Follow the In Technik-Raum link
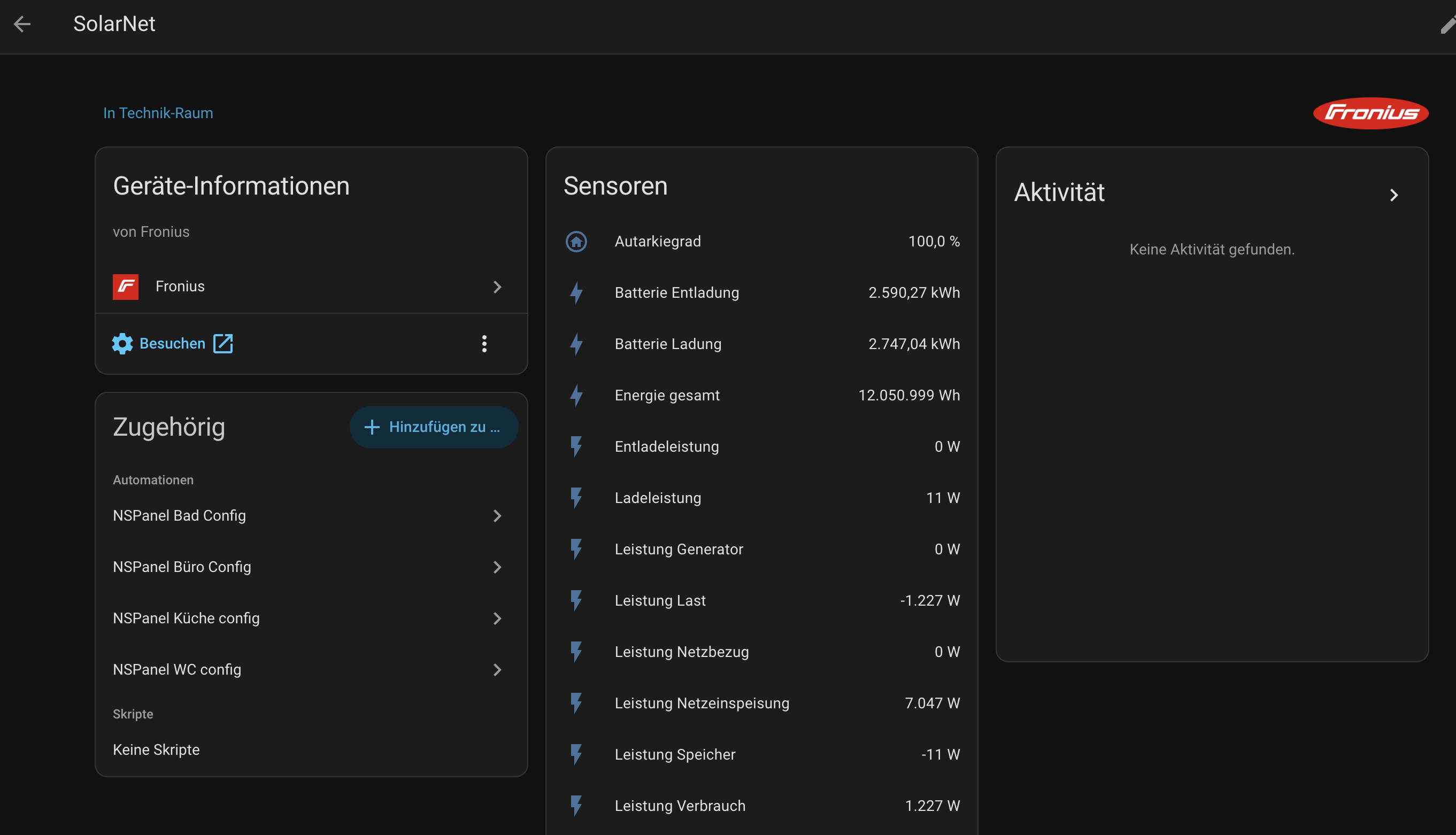This screenshot has height=835, width=1456. 158,113
